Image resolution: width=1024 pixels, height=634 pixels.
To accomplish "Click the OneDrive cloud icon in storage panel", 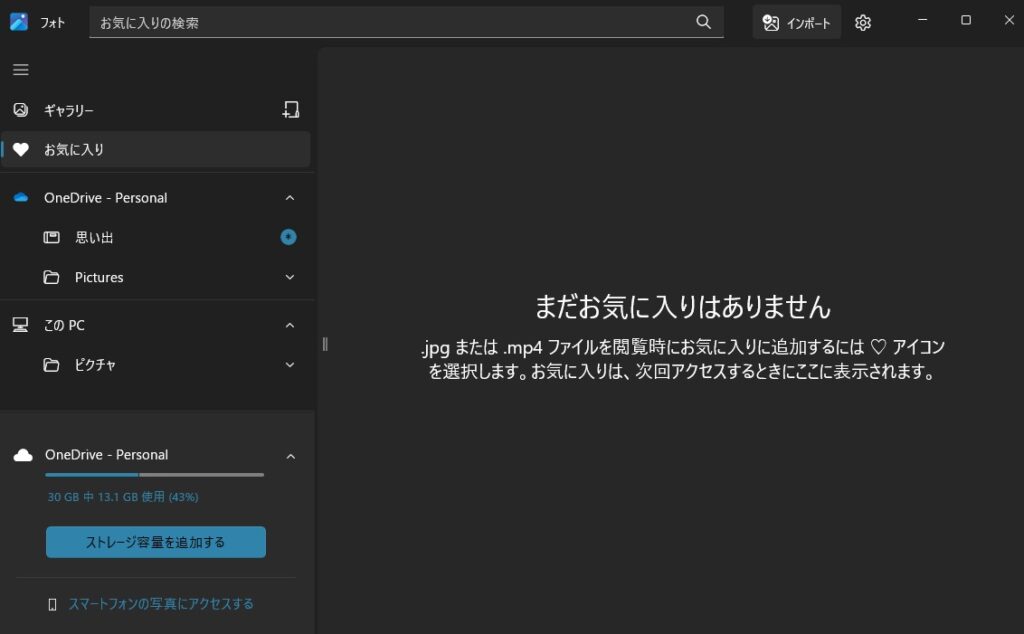I will tap(22, 455).
